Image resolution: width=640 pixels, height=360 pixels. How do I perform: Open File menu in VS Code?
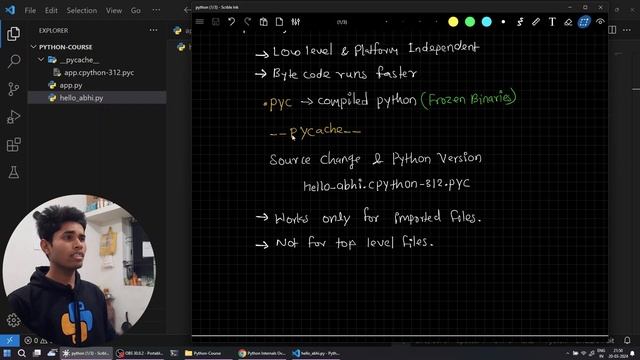click(x=30, y=11)
